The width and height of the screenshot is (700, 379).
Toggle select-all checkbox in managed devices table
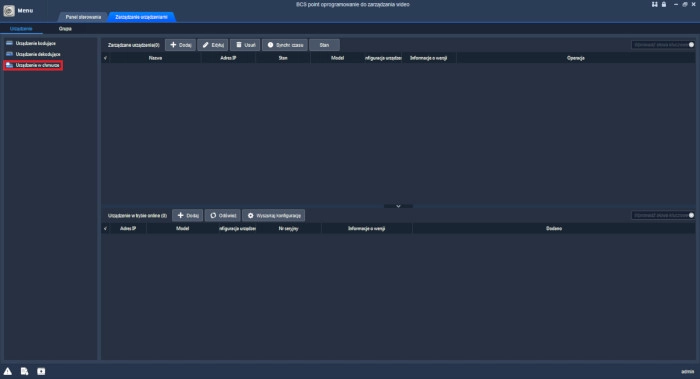(105, 58)
